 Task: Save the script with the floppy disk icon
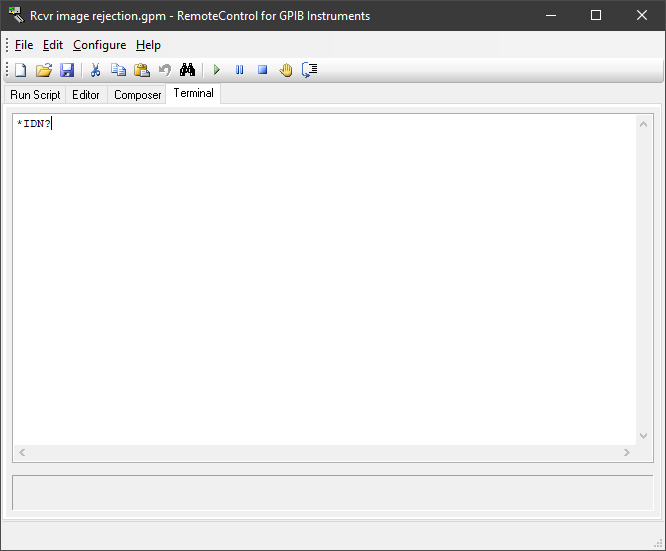click(67, 70)
